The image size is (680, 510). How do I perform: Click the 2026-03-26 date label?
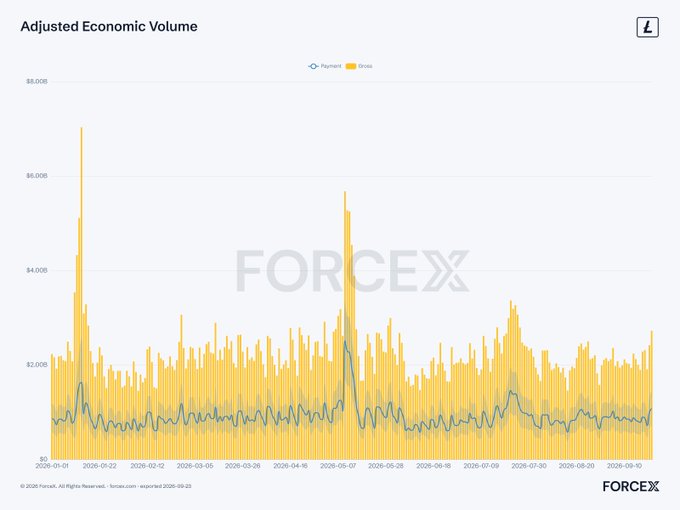pyautogui.click(x=243, y=466)
